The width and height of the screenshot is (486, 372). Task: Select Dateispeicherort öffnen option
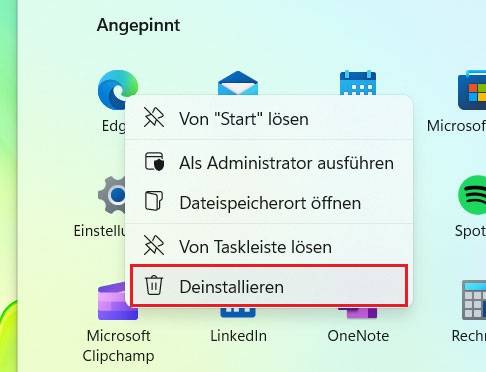pyautogui.click(x=269, y=203)
